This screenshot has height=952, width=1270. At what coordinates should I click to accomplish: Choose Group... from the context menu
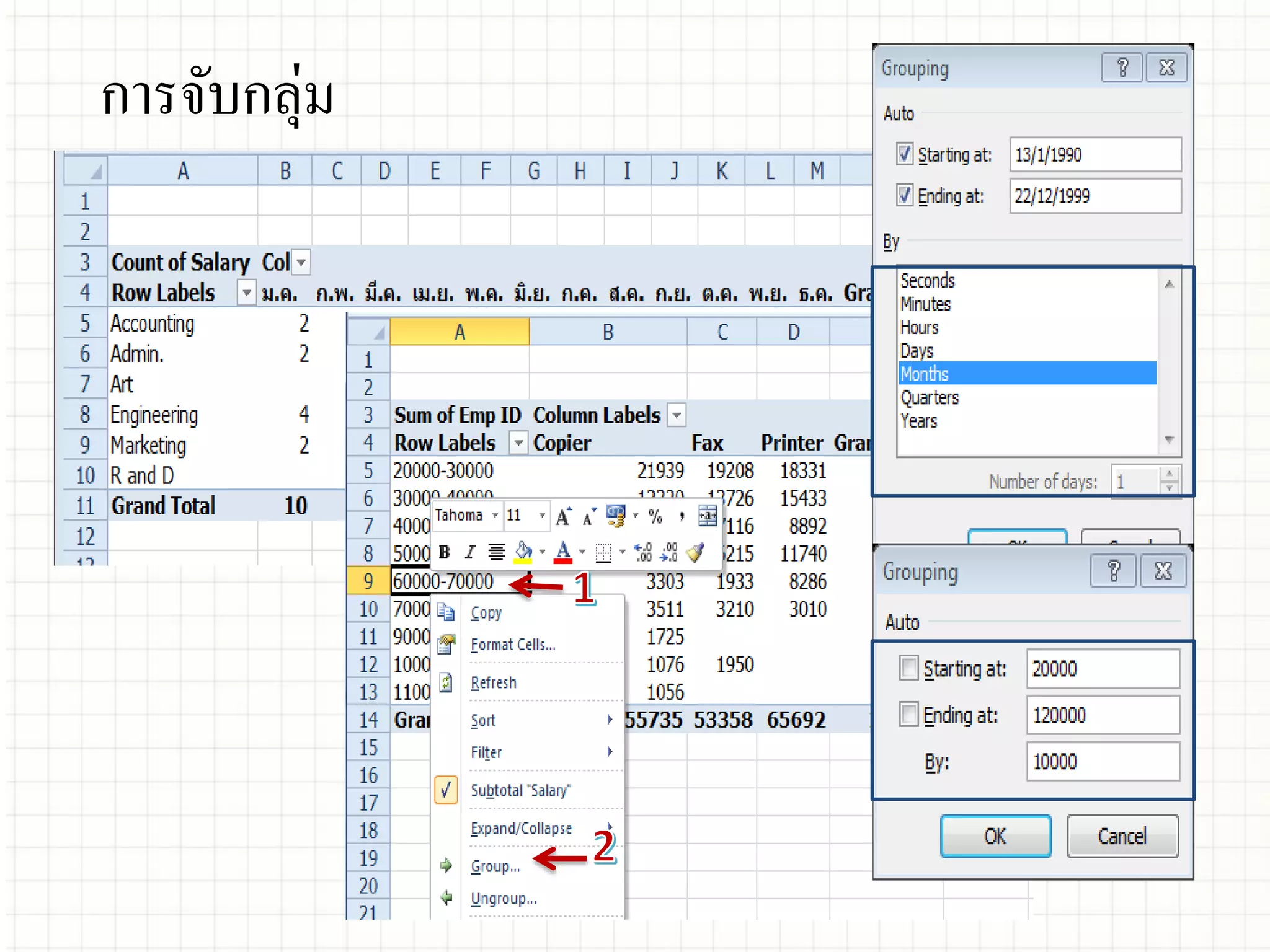495,866
